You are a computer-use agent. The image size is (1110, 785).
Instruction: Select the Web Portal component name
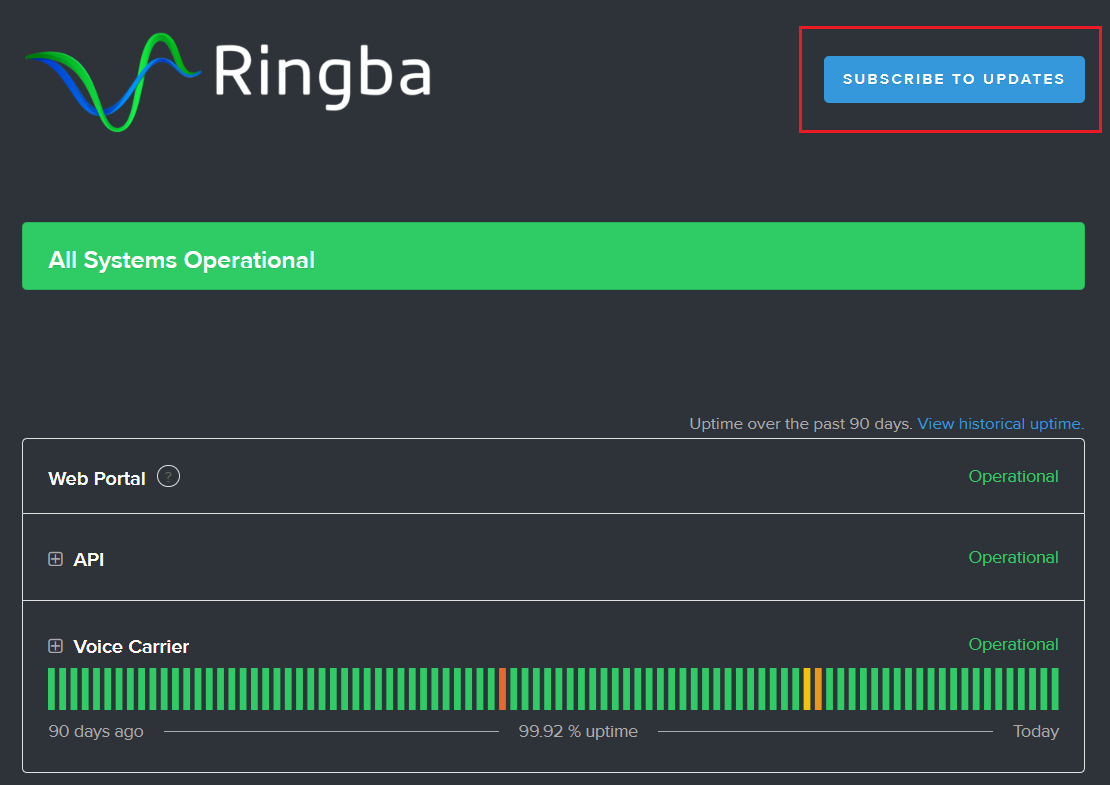(97, 479)
